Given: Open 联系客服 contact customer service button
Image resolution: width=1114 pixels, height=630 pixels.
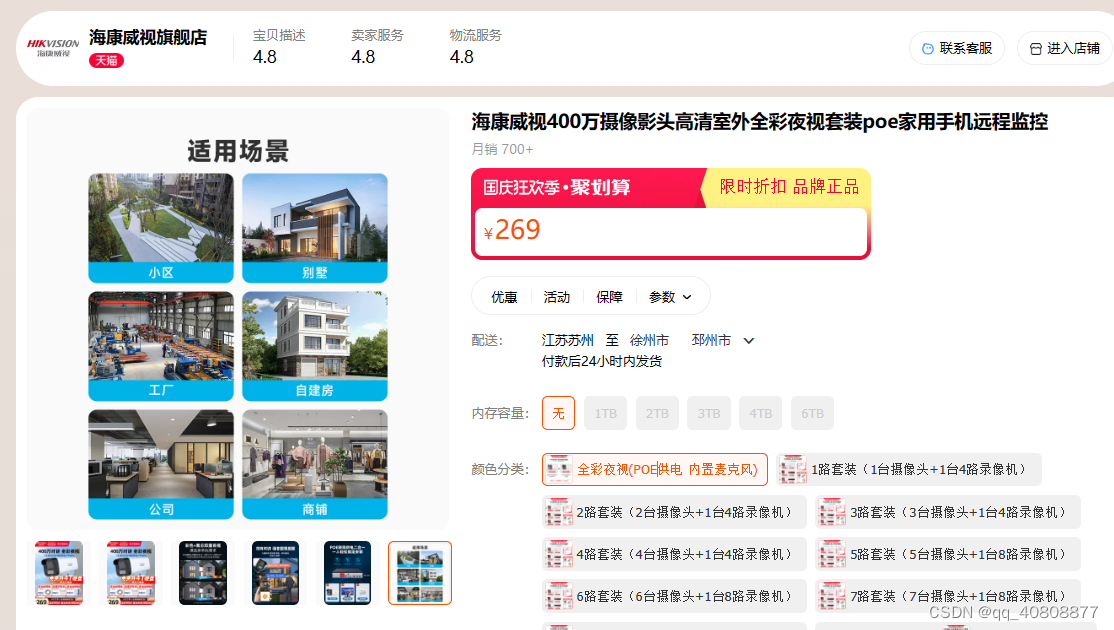Looking at the screenshot, I should [957, 48].
